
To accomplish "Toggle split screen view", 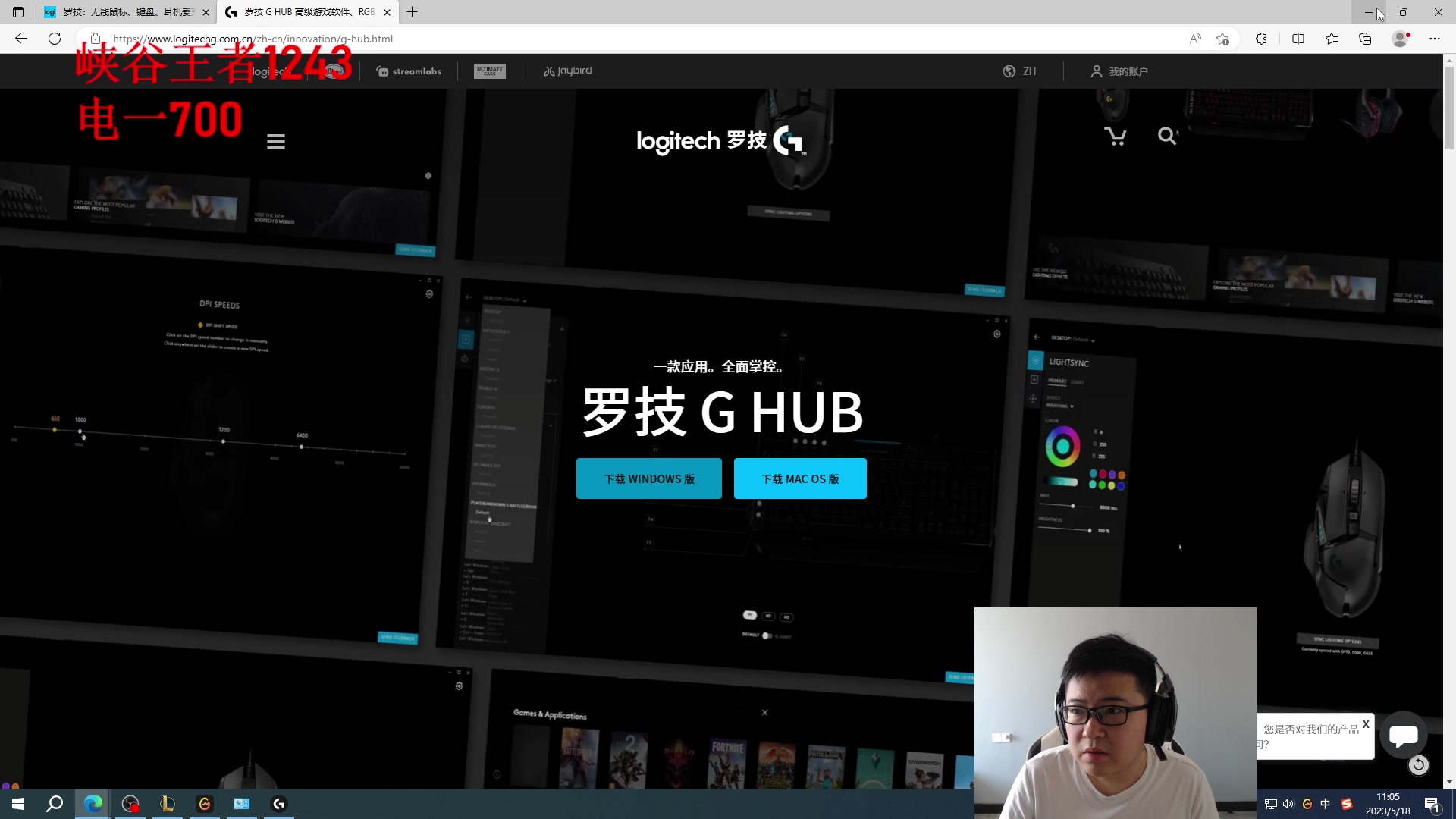I will coord(1298,39).
